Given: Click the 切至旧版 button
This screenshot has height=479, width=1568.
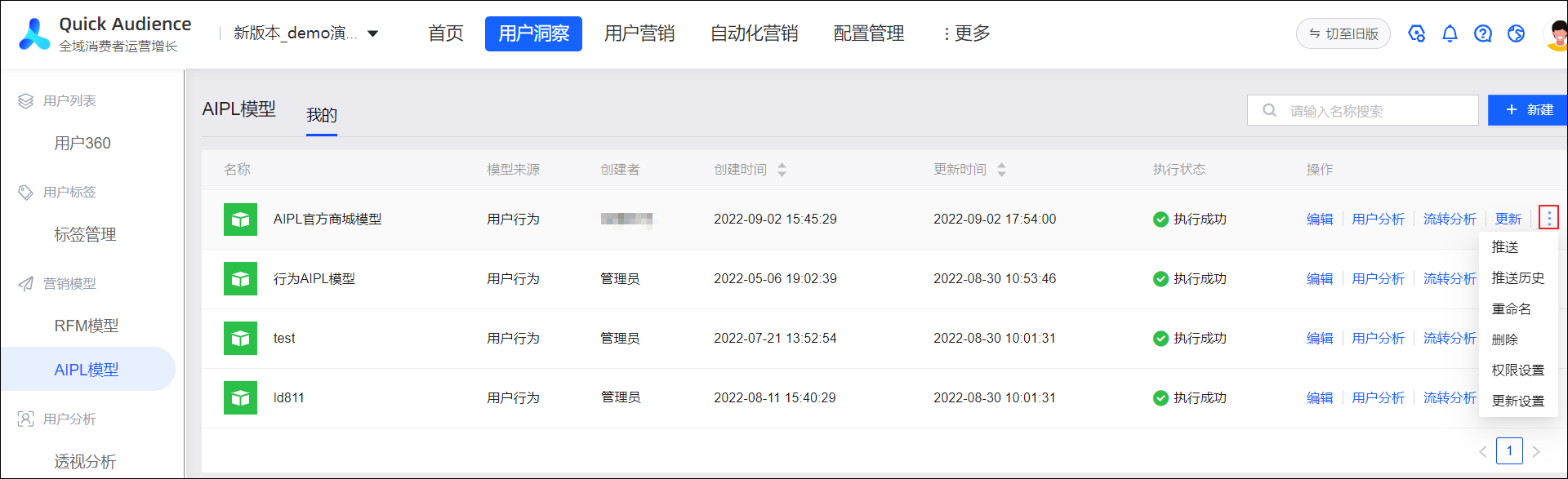Looking at the screenshot, I should coord(1343,33).
